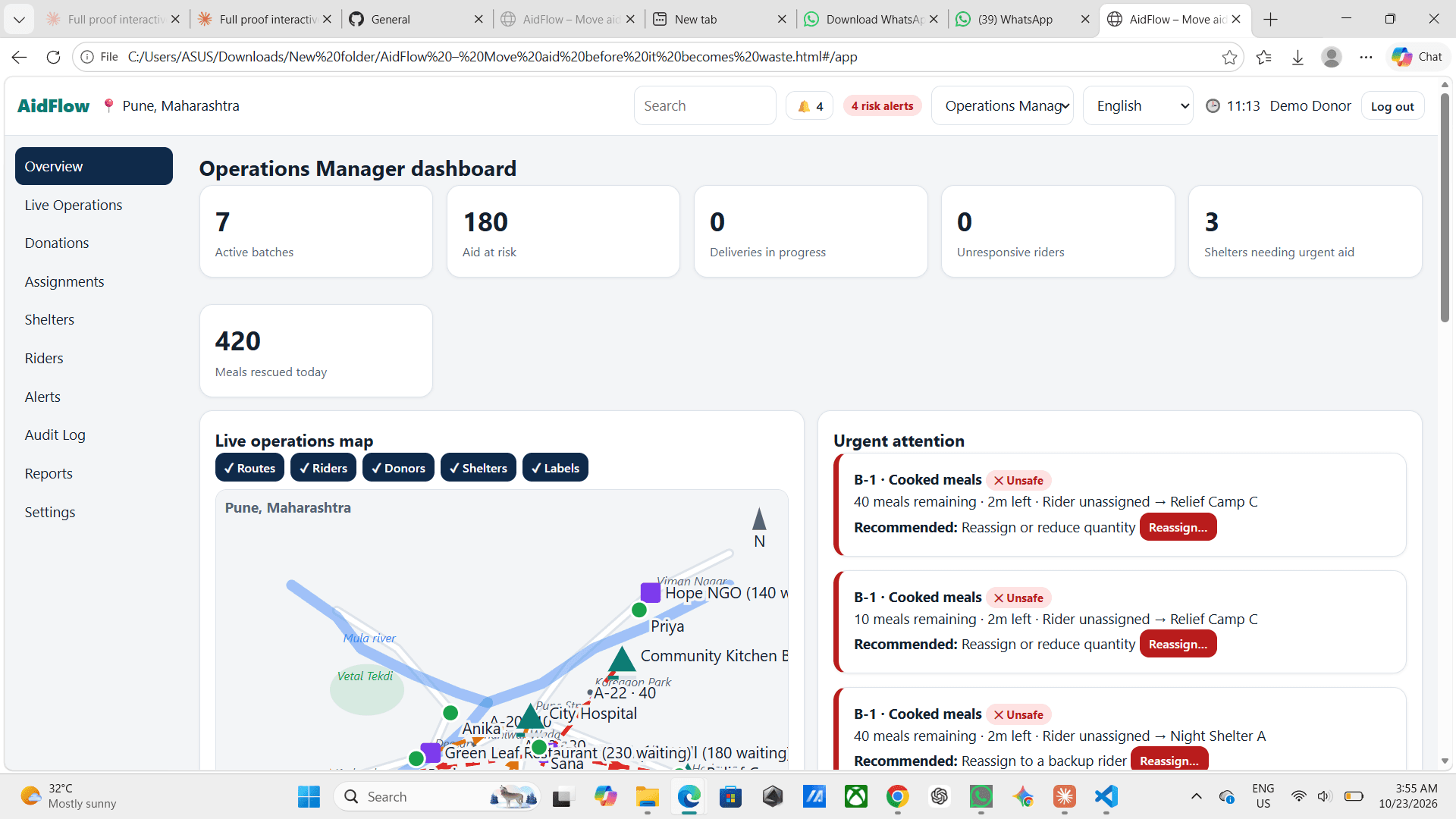Switch to the (39) WhatsApp browser tab
The image size is (1456, 819).
pos(1016,19)
